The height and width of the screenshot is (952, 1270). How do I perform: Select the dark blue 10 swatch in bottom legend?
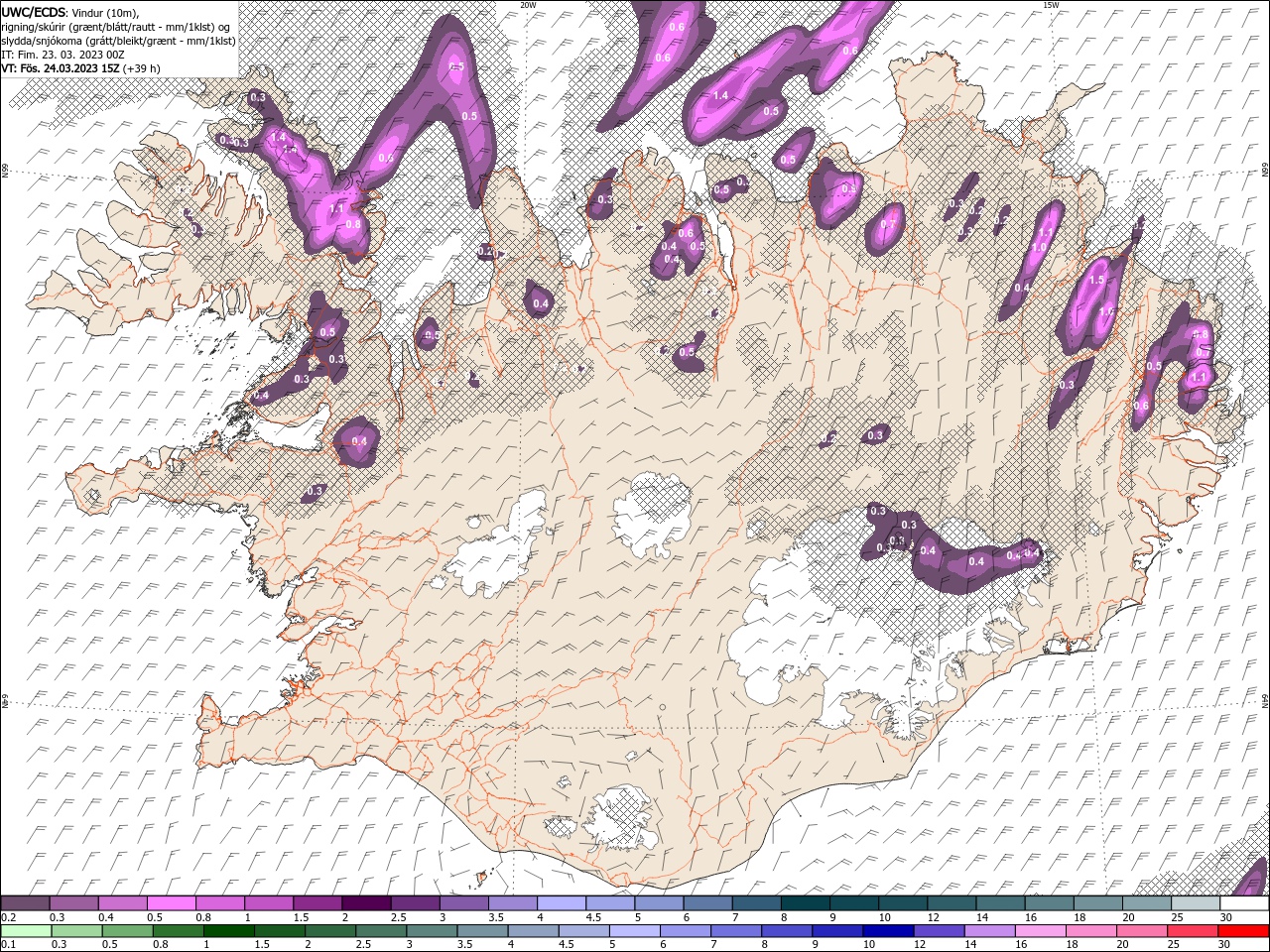887,931
